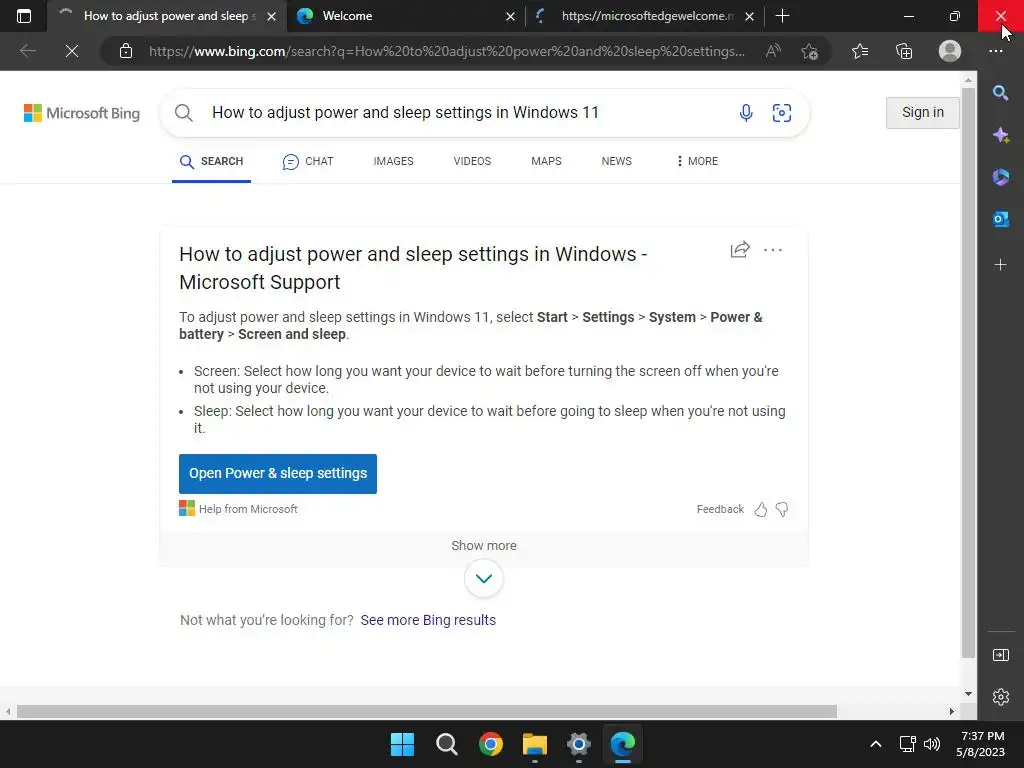Close the power and sleep search tab

click(x=272, y=16)
